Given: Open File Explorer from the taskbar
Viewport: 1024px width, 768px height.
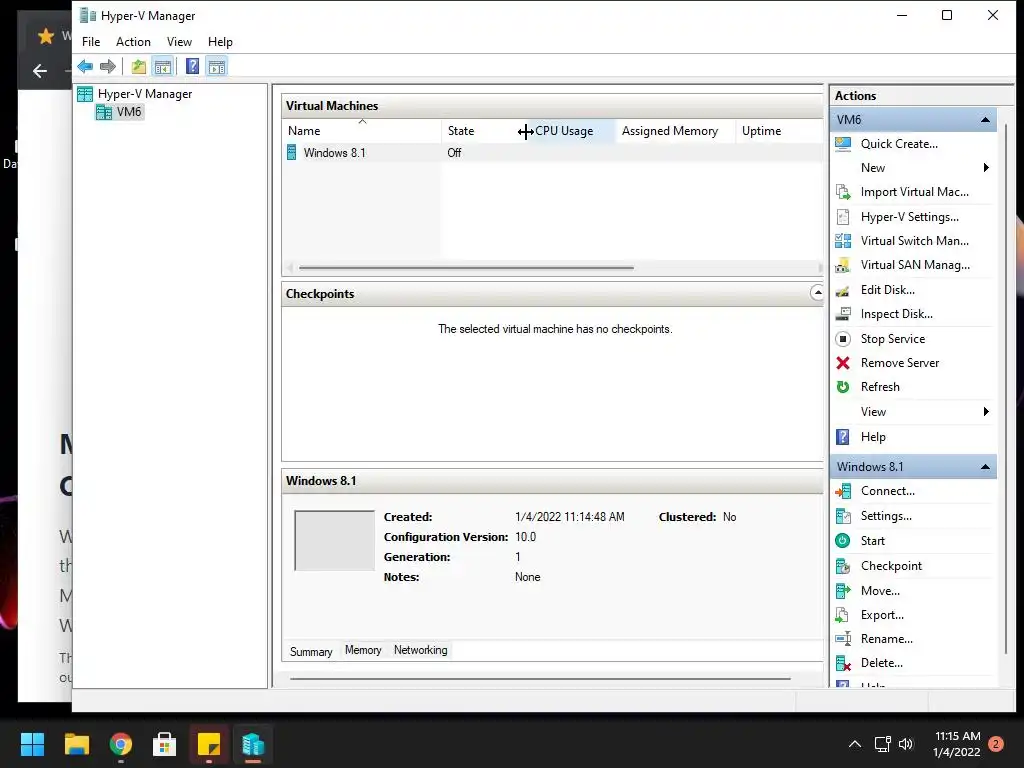Looking at the screenshot, I should pyautogui.click(x=76, y=744).
